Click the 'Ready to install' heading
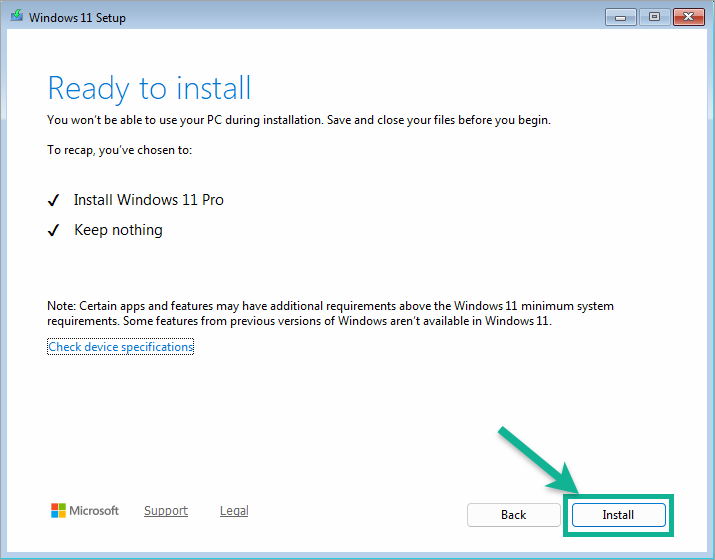715x560 pixels. point(149,88)
